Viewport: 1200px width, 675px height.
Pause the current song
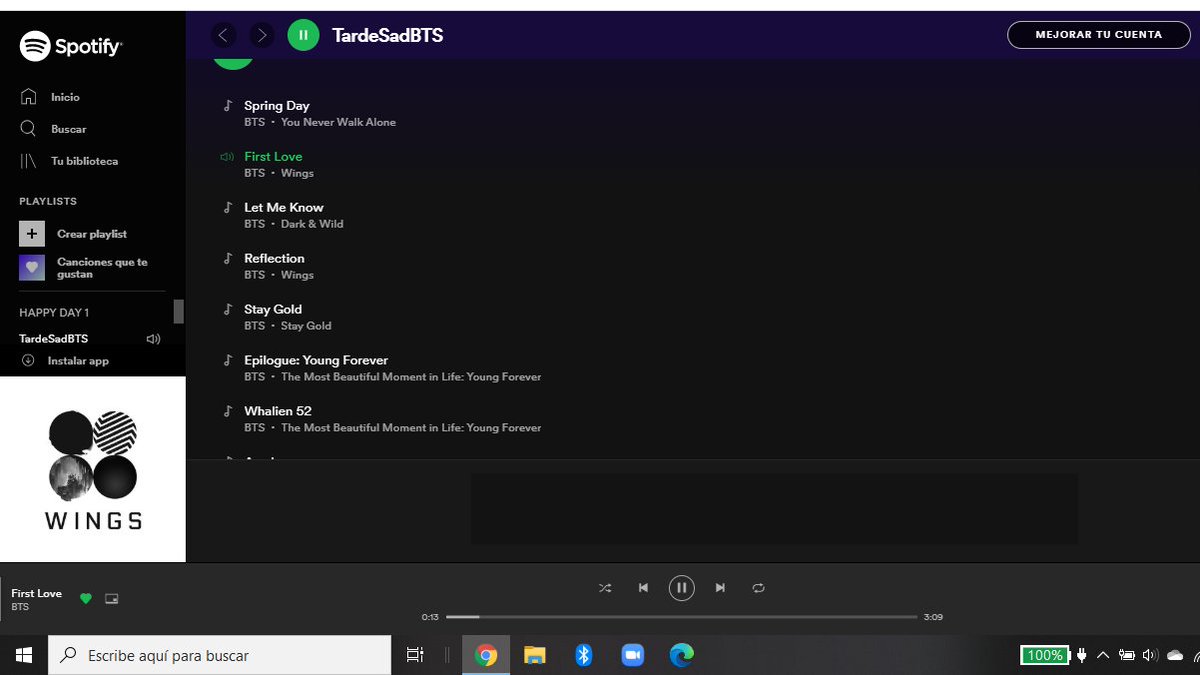point(681,588)
